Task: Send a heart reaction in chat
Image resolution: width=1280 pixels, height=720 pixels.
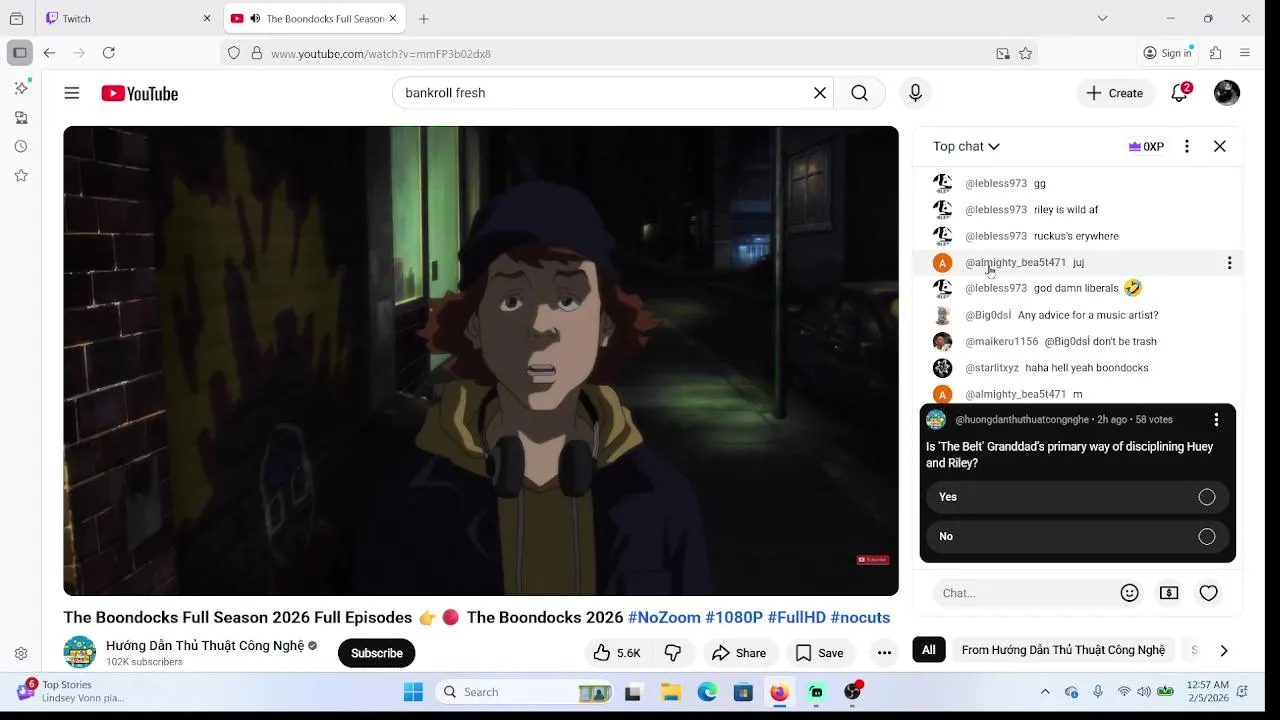Action: 1209,593
